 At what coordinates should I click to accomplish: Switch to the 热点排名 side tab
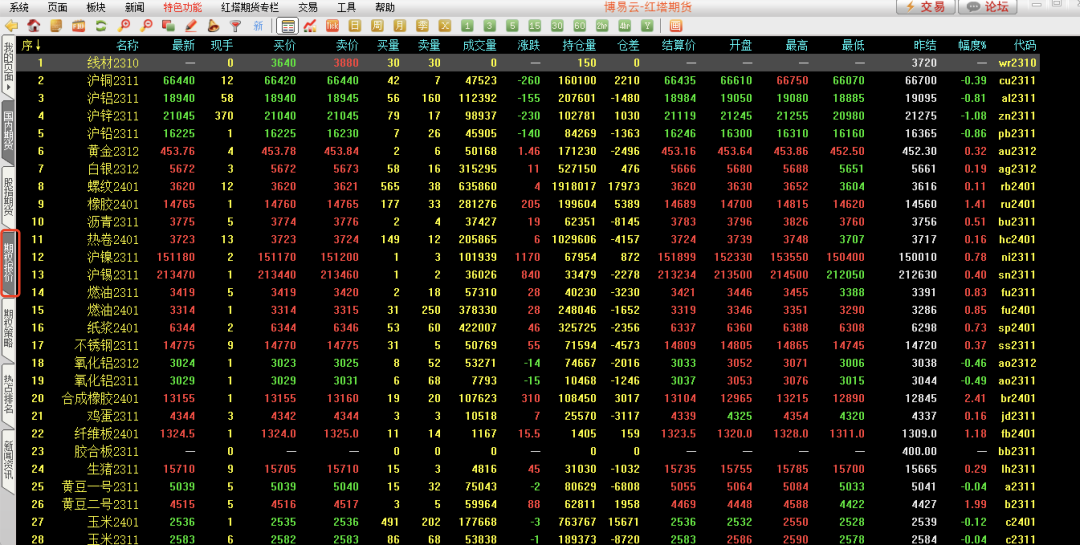click(x=9, y=393)
